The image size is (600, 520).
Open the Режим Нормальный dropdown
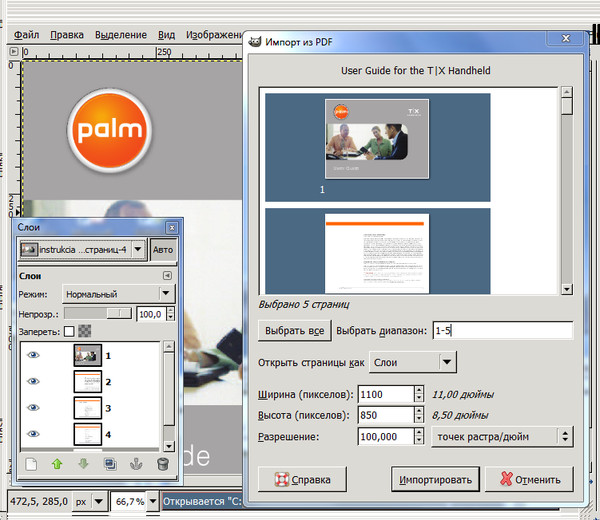119,294
